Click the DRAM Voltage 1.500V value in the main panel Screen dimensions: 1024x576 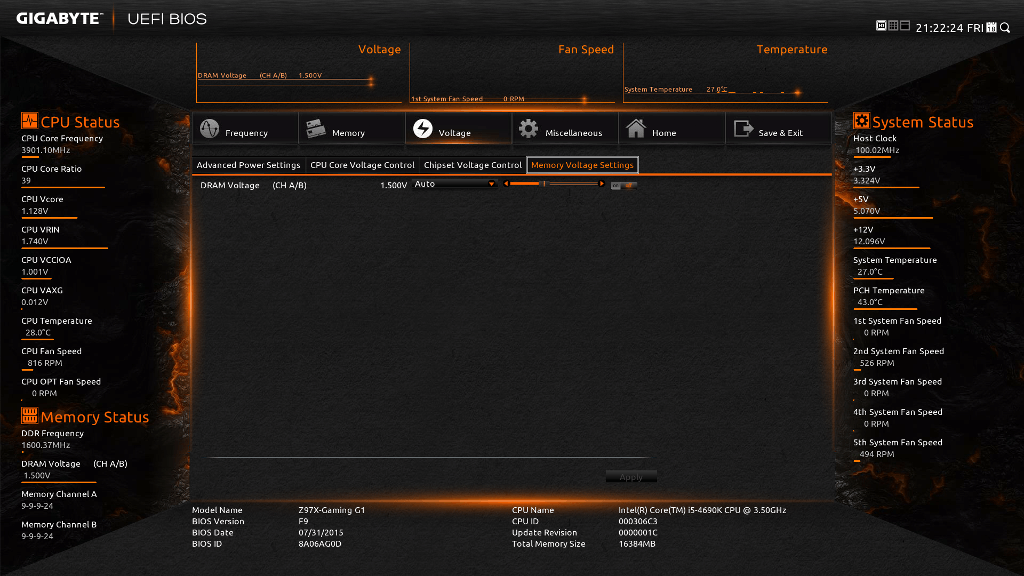point(393,185)
